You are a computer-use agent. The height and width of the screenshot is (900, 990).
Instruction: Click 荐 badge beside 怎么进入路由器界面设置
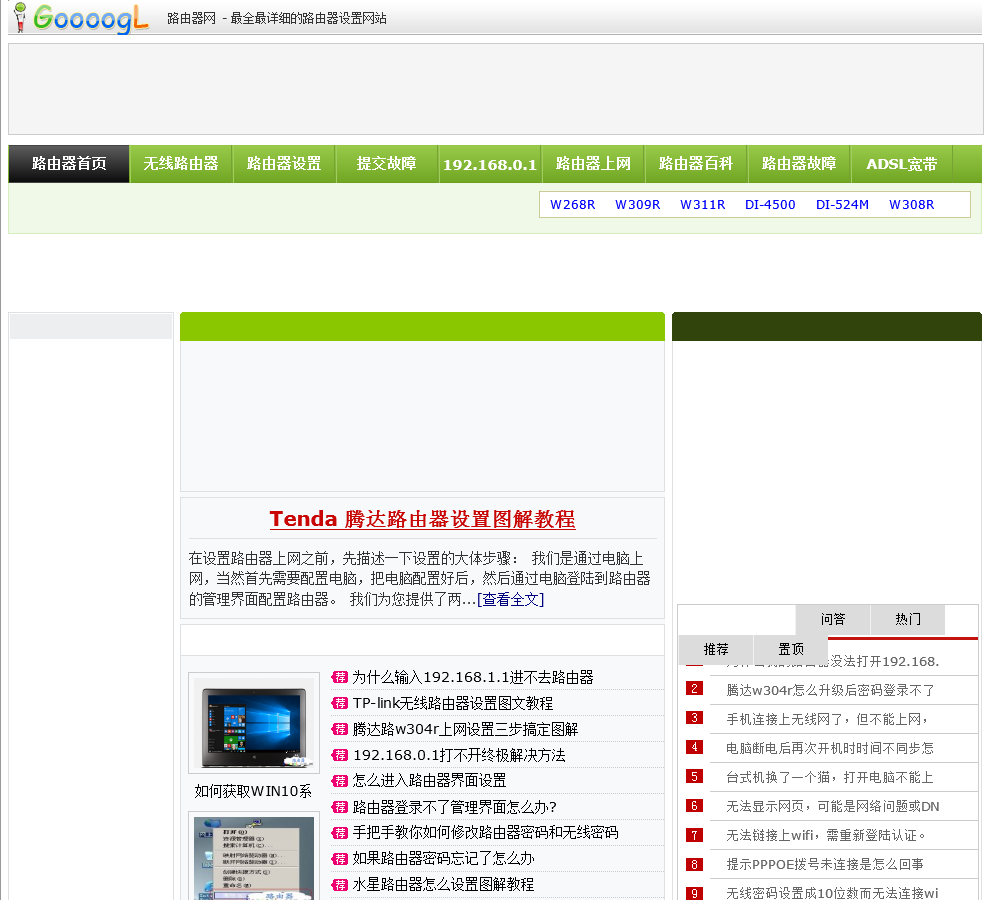[x=340, y=781]
